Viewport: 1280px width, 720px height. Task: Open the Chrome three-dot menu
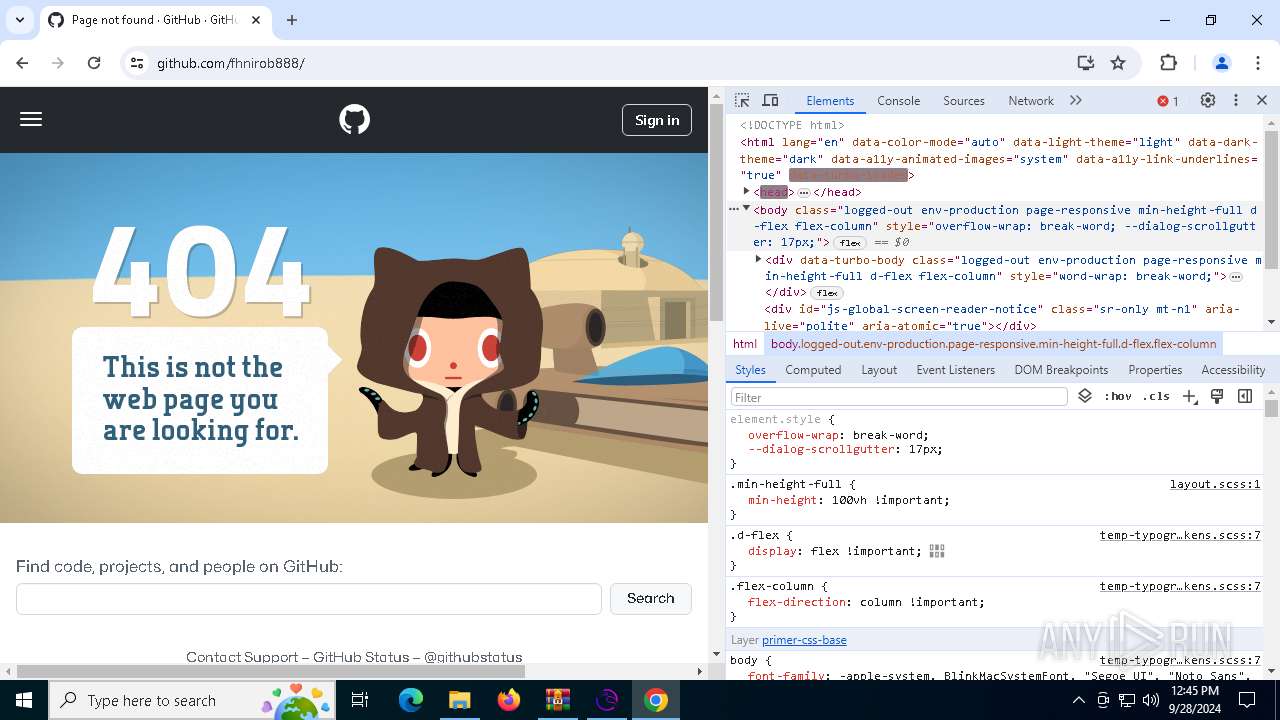click(1258, 63)
